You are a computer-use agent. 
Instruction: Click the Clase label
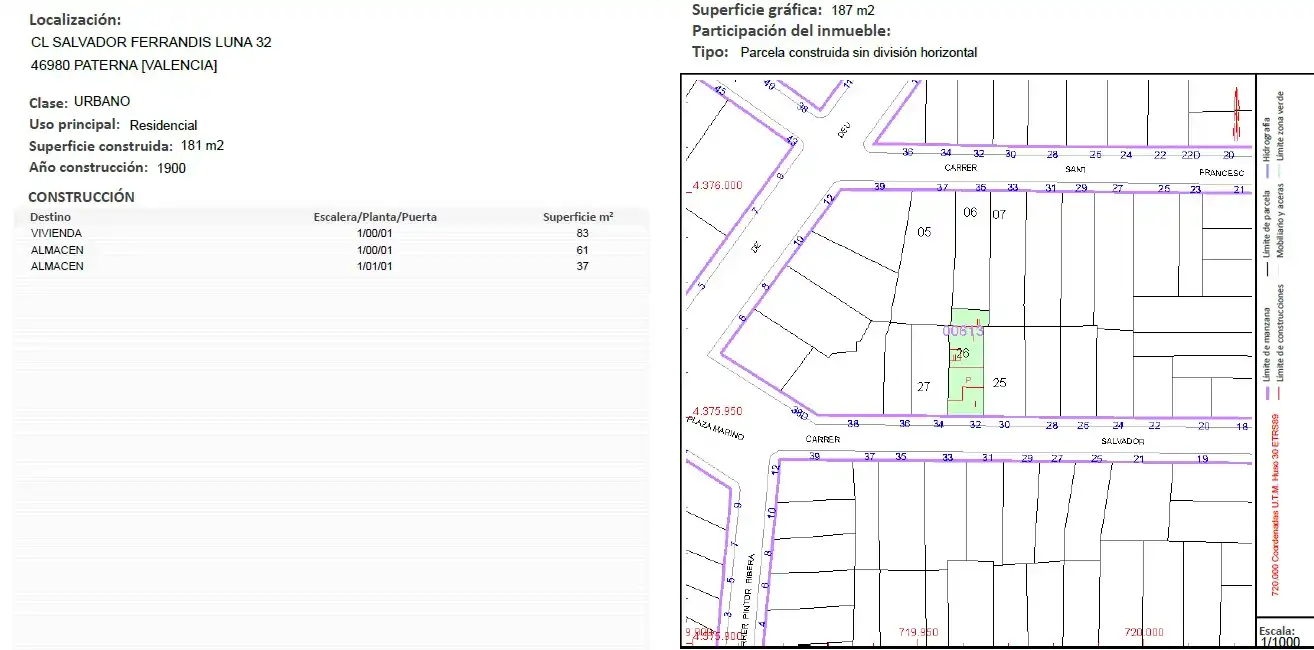point(48,102)
